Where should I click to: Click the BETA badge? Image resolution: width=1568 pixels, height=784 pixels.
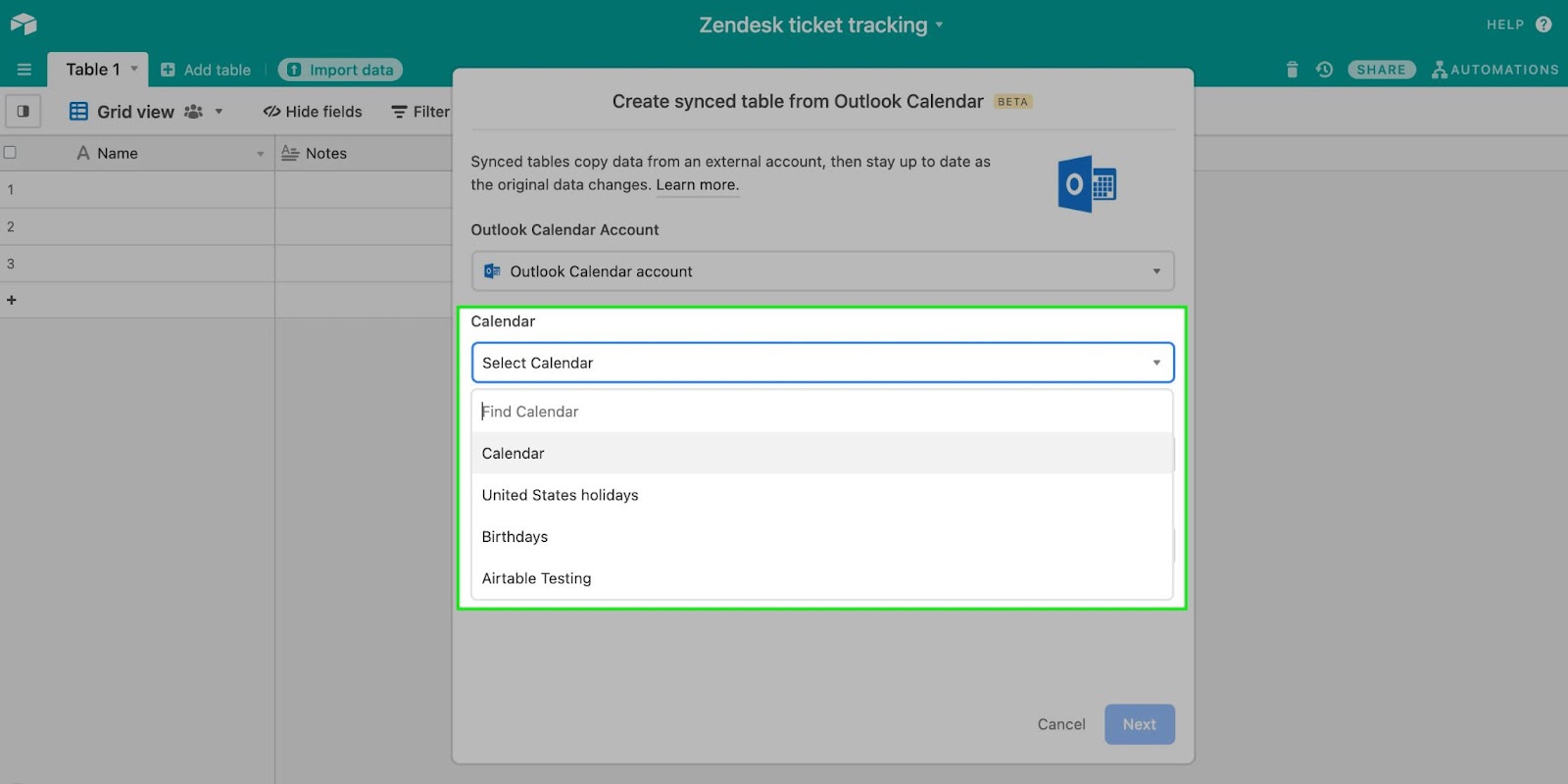[x=1012, y=102]
